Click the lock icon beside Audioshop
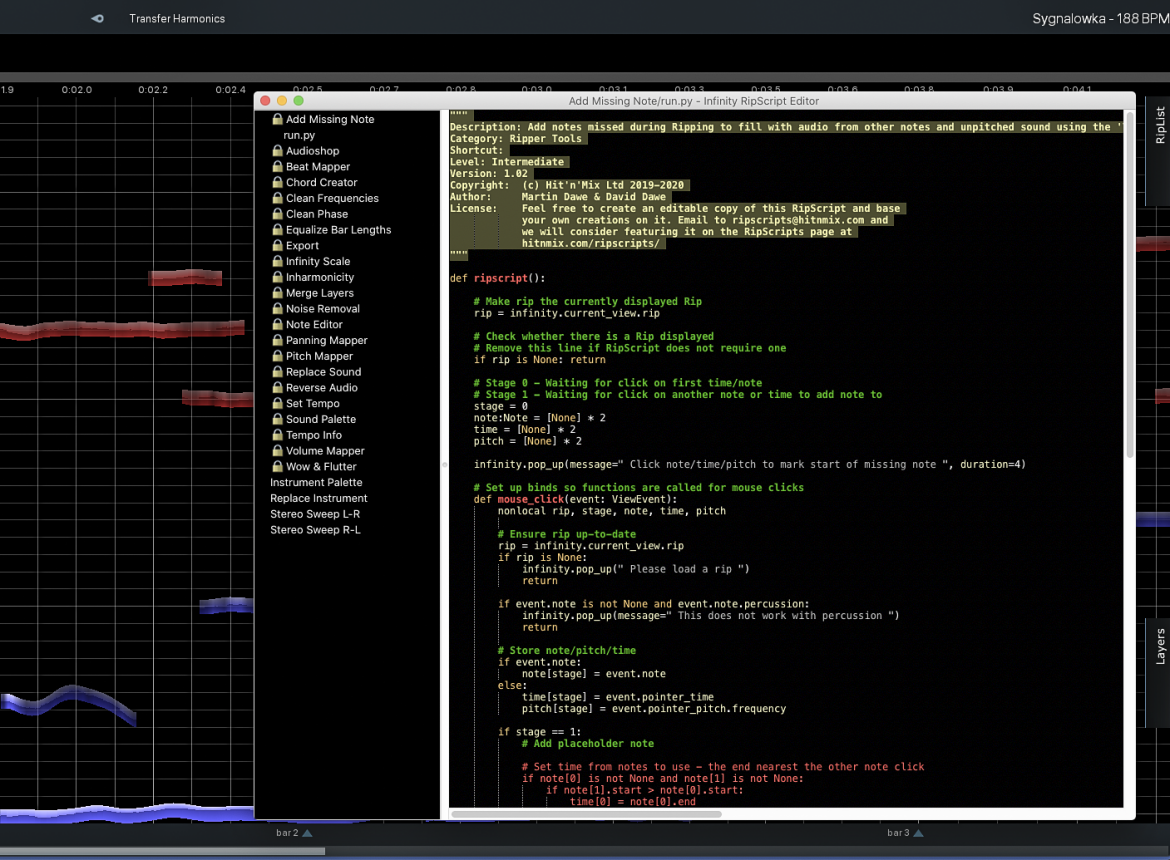This screenshot has height=860, width=1170. tap(277, 150)
